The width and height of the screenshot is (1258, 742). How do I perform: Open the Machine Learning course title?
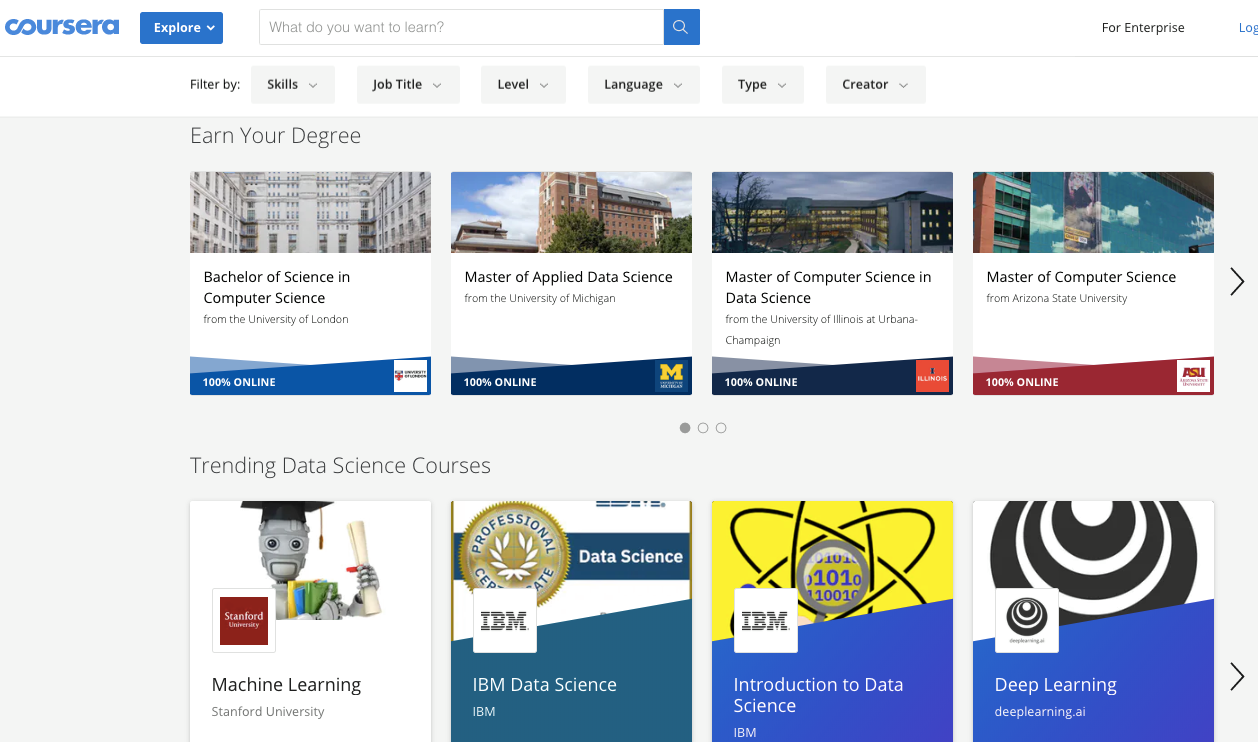click(x=286, y=685)
